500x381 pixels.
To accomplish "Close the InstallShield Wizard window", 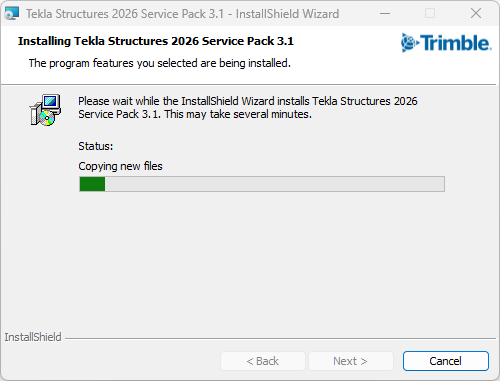I will point(476,14).
